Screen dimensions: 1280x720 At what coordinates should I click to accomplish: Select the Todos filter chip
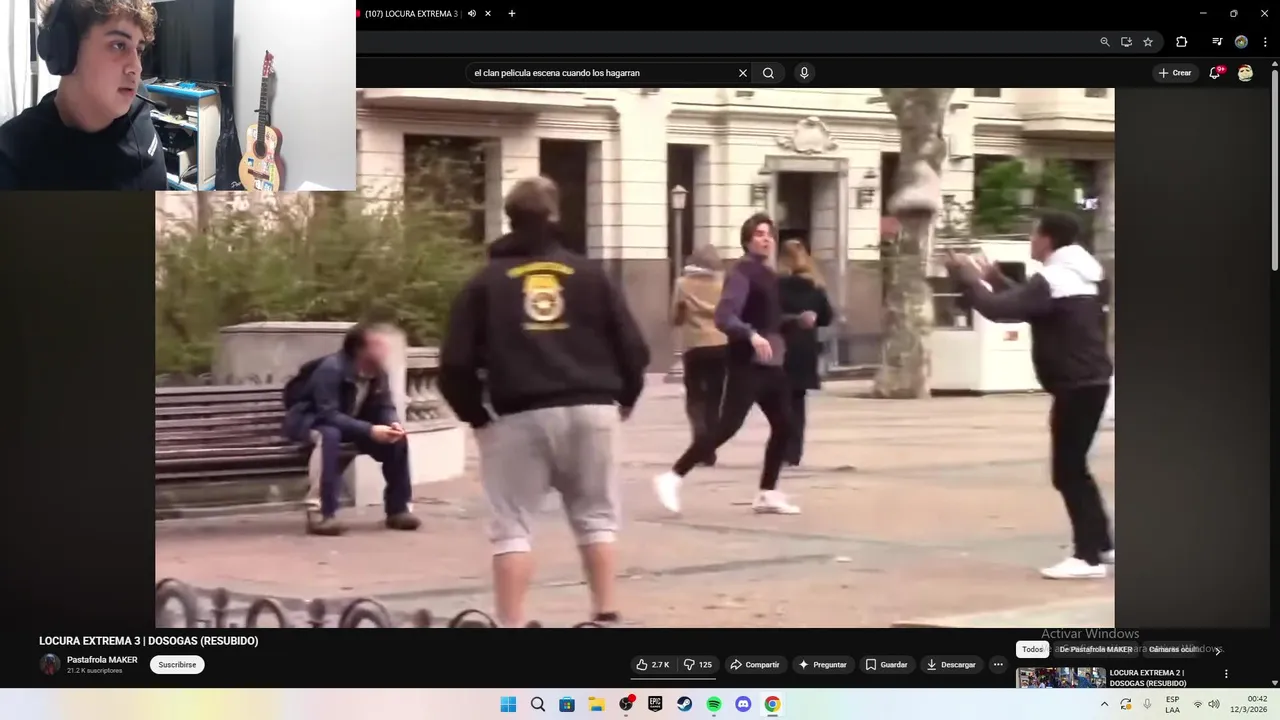pyautogui.click(x=1033, y=650)
